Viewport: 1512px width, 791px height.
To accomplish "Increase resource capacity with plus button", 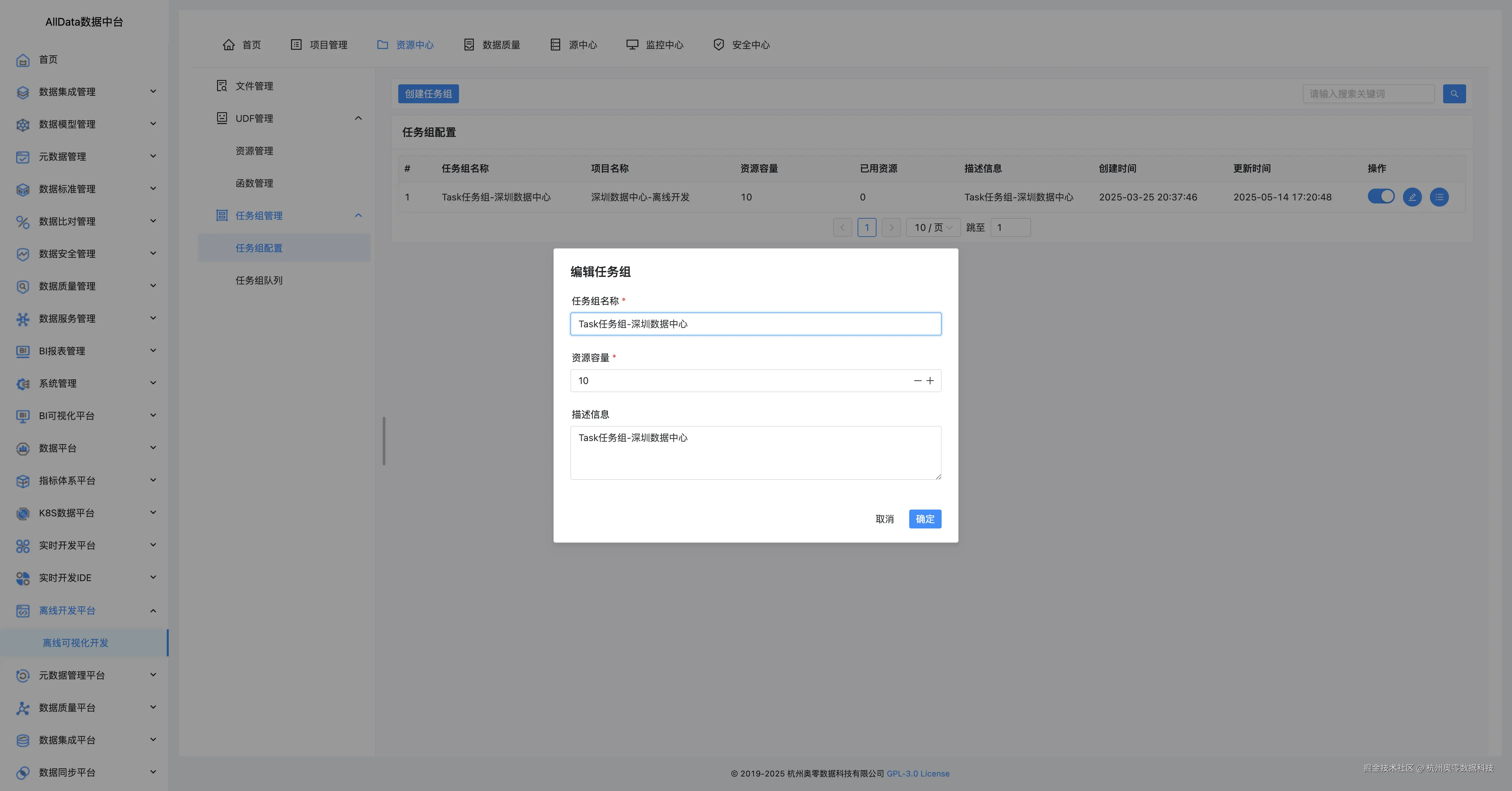I will [x=930, y=381].
